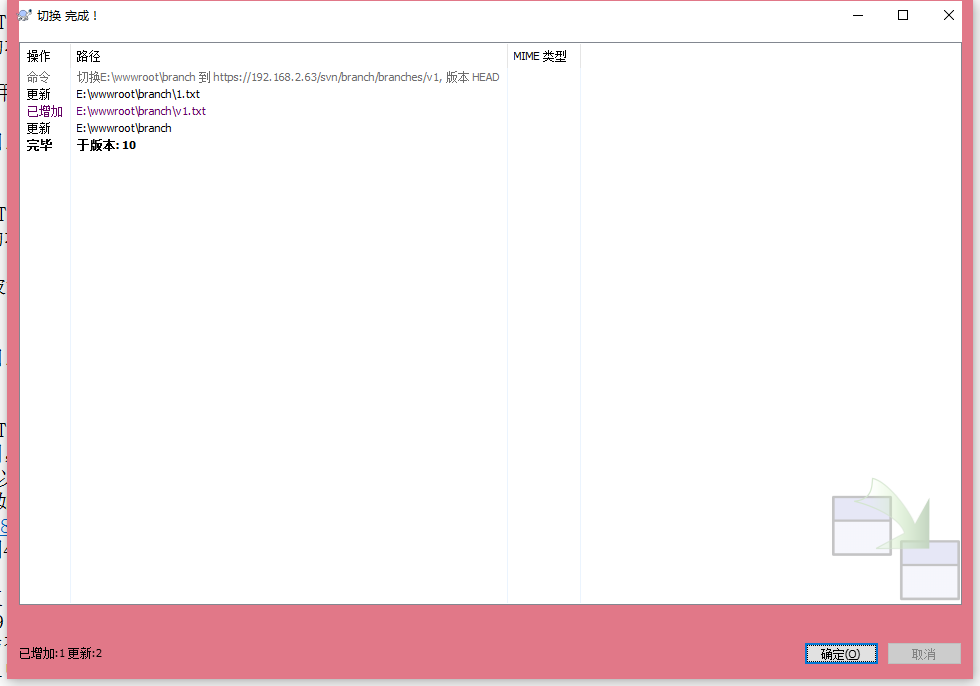Click the TortoiseSVN title bar icon
The height and width of the screenshot is (686, 980).
25,16
